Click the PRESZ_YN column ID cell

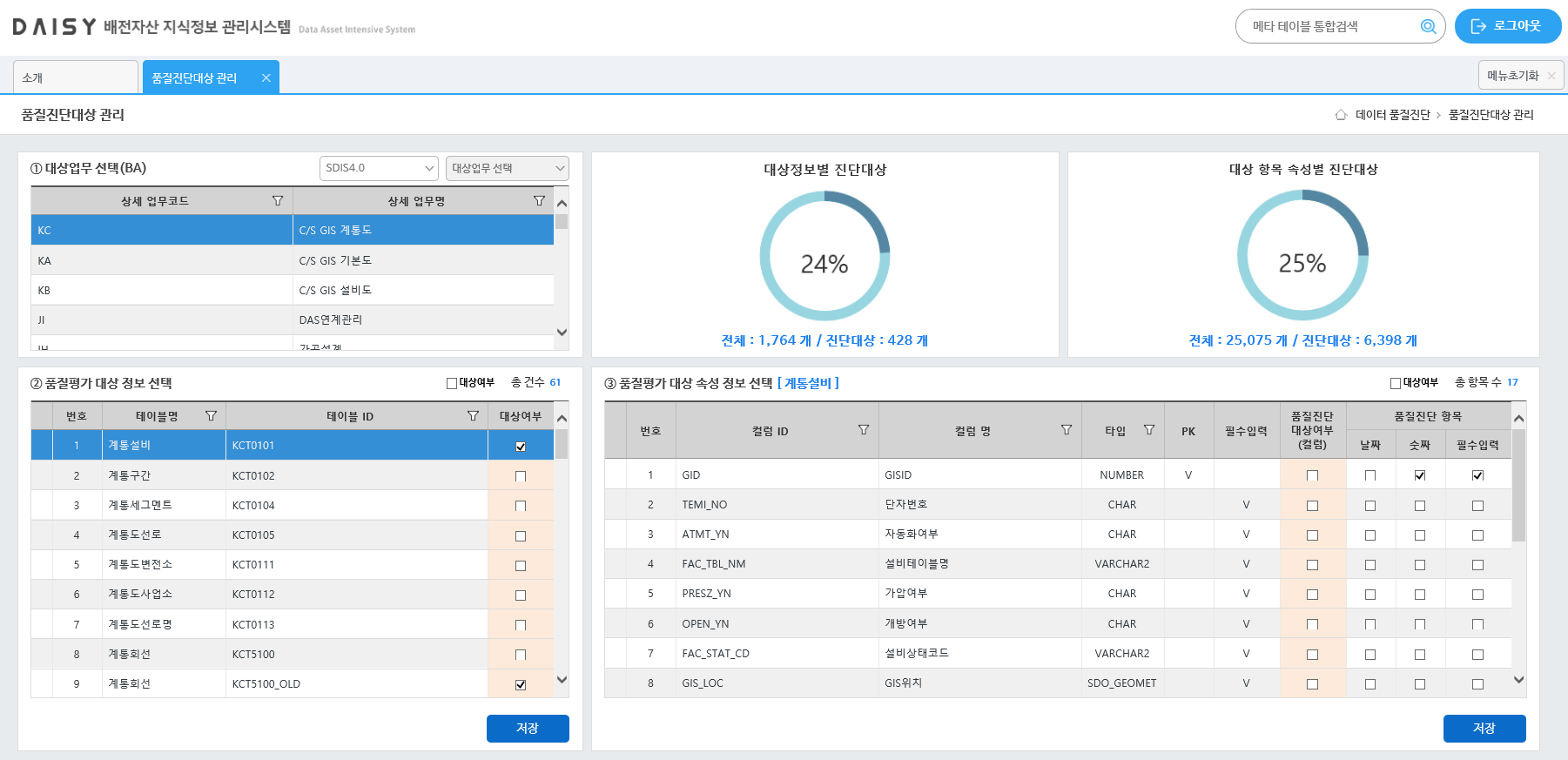coord(777,594)
